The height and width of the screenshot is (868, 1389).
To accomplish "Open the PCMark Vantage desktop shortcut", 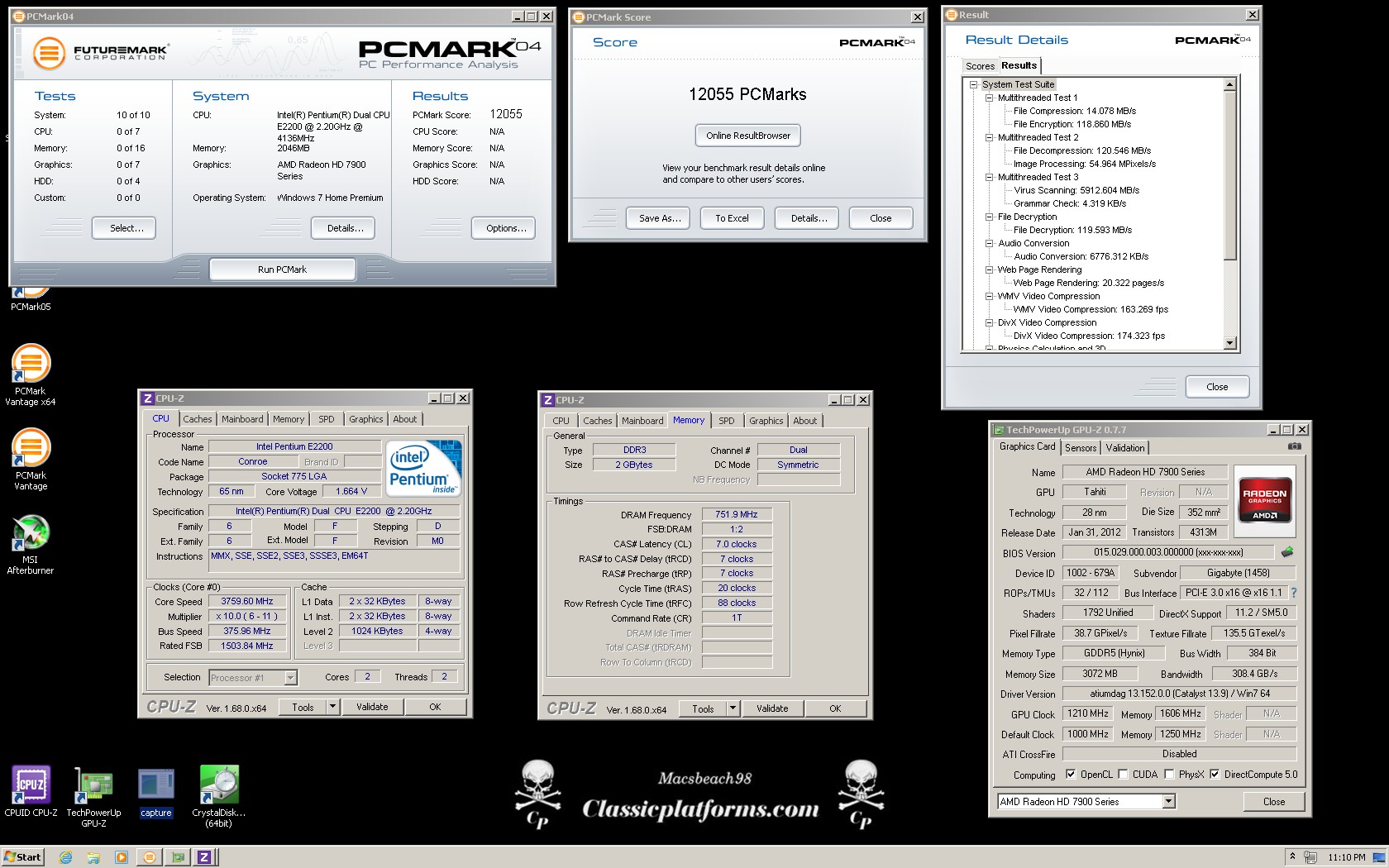I will 31,460.
